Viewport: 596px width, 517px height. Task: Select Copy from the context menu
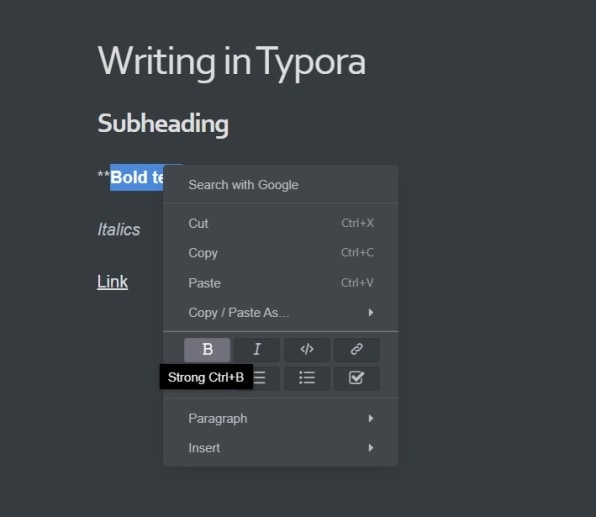(281, 253)
